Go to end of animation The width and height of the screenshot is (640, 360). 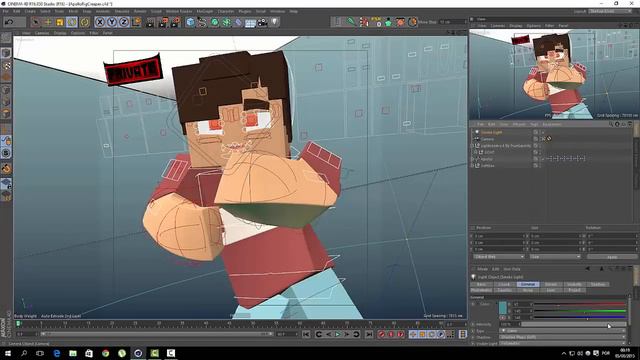pyautogui.click(x=369, y=334)
